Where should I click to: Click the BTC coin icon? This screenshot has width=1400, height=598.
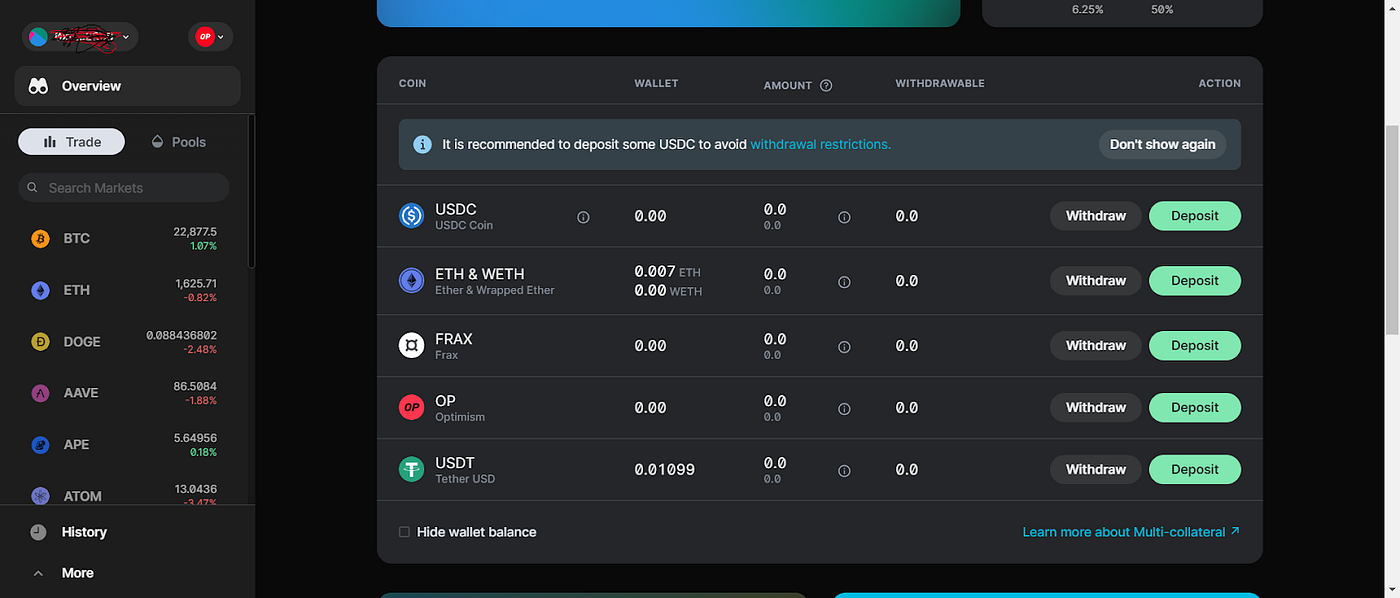[40, 239]
